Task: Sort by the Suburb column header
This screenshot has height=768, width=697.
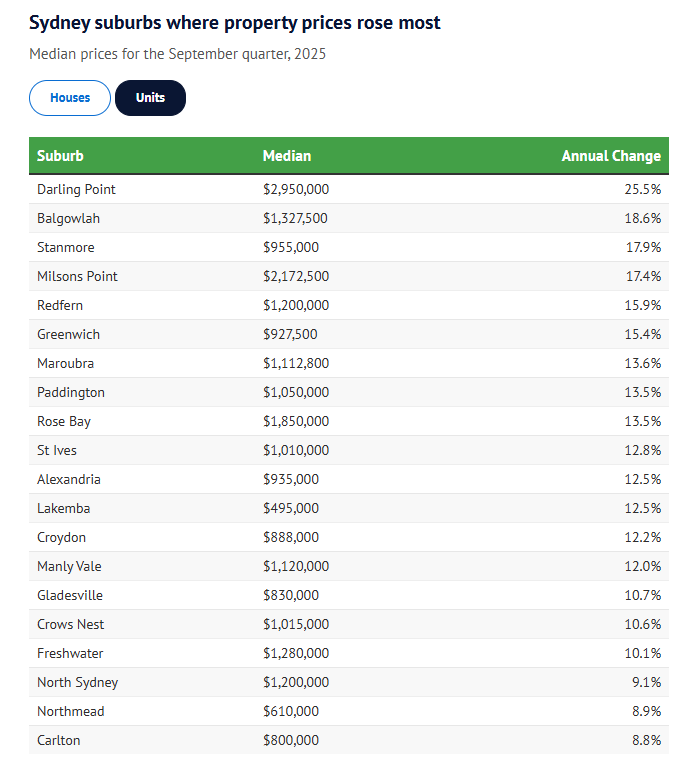Action: point(60,156)
